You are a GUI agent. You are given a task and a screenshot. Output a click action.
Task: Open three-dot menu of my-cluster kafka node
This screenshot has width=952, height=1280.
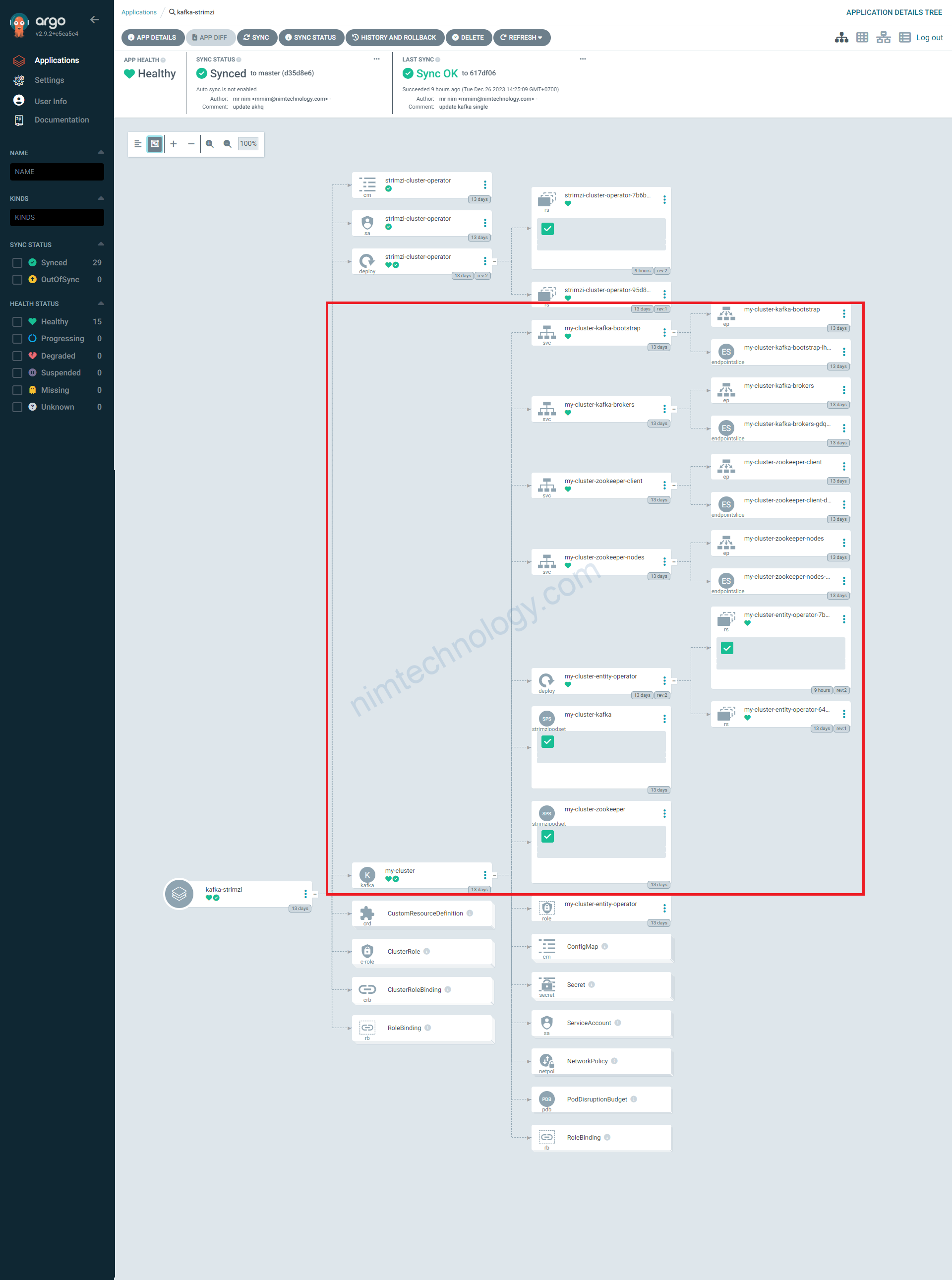pos(484,875)
